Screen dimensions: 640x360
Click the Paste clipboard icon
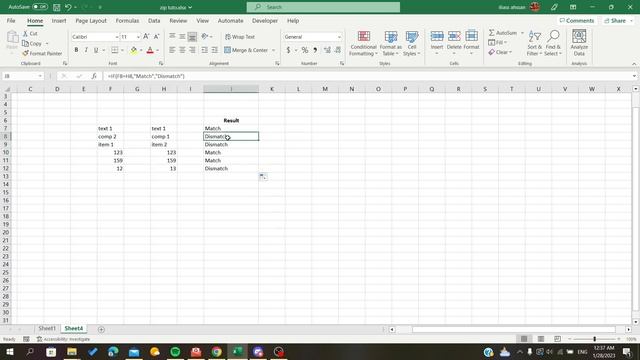tap(12, 38)
